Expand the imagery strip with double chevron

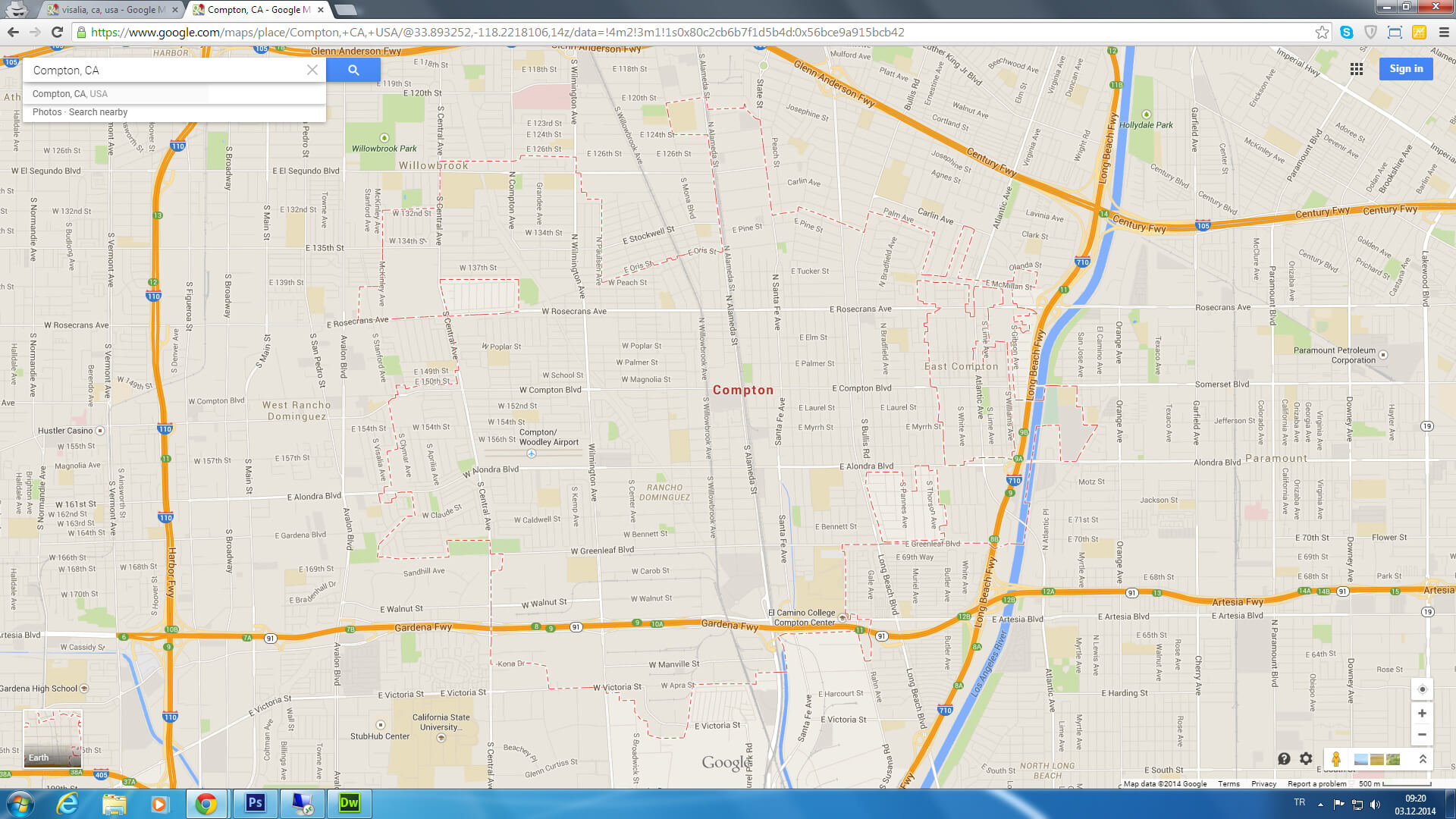[x=1423, y=759]
